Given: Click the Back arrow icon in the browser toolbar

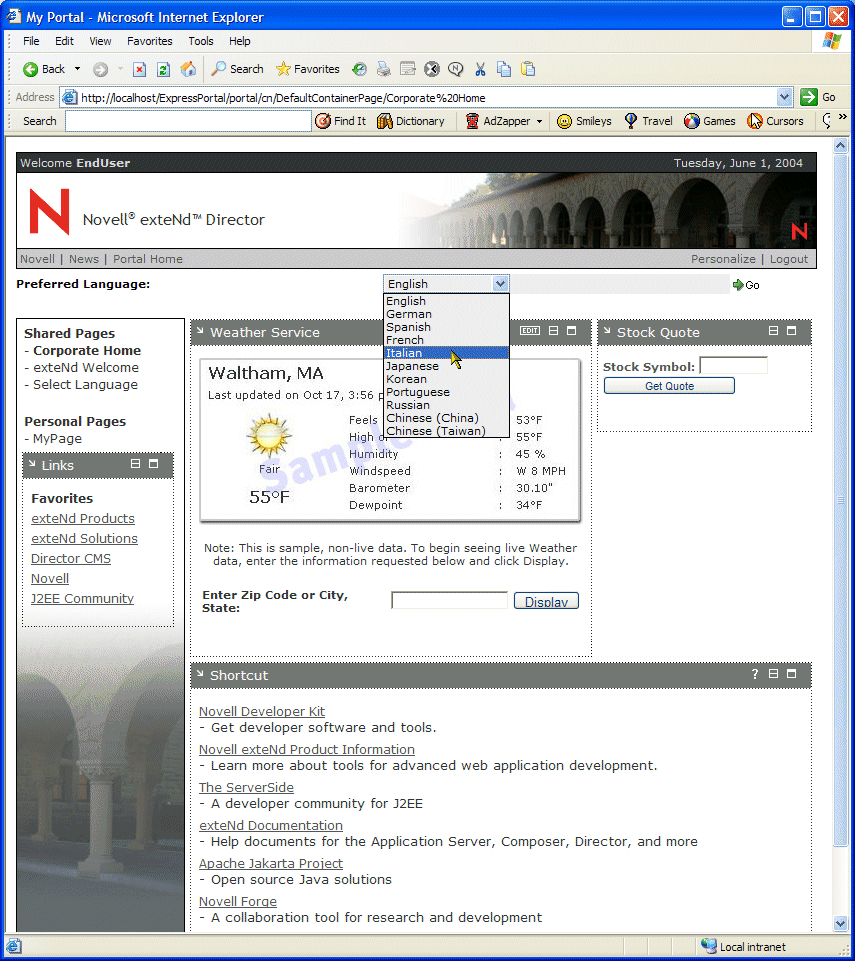Looking at the screenshot, I should coord(30,69).
